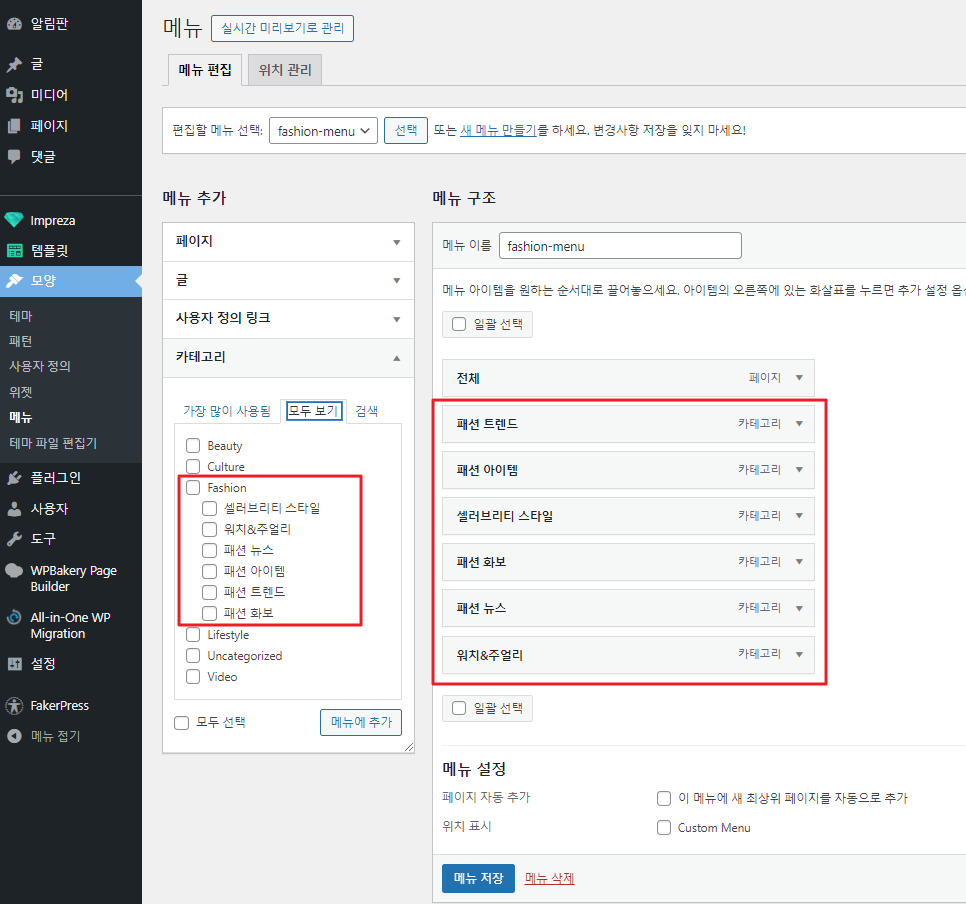Click the 페이지 pages icon
The width and height of the screenshot is (966, 904).
pos(14,126)
